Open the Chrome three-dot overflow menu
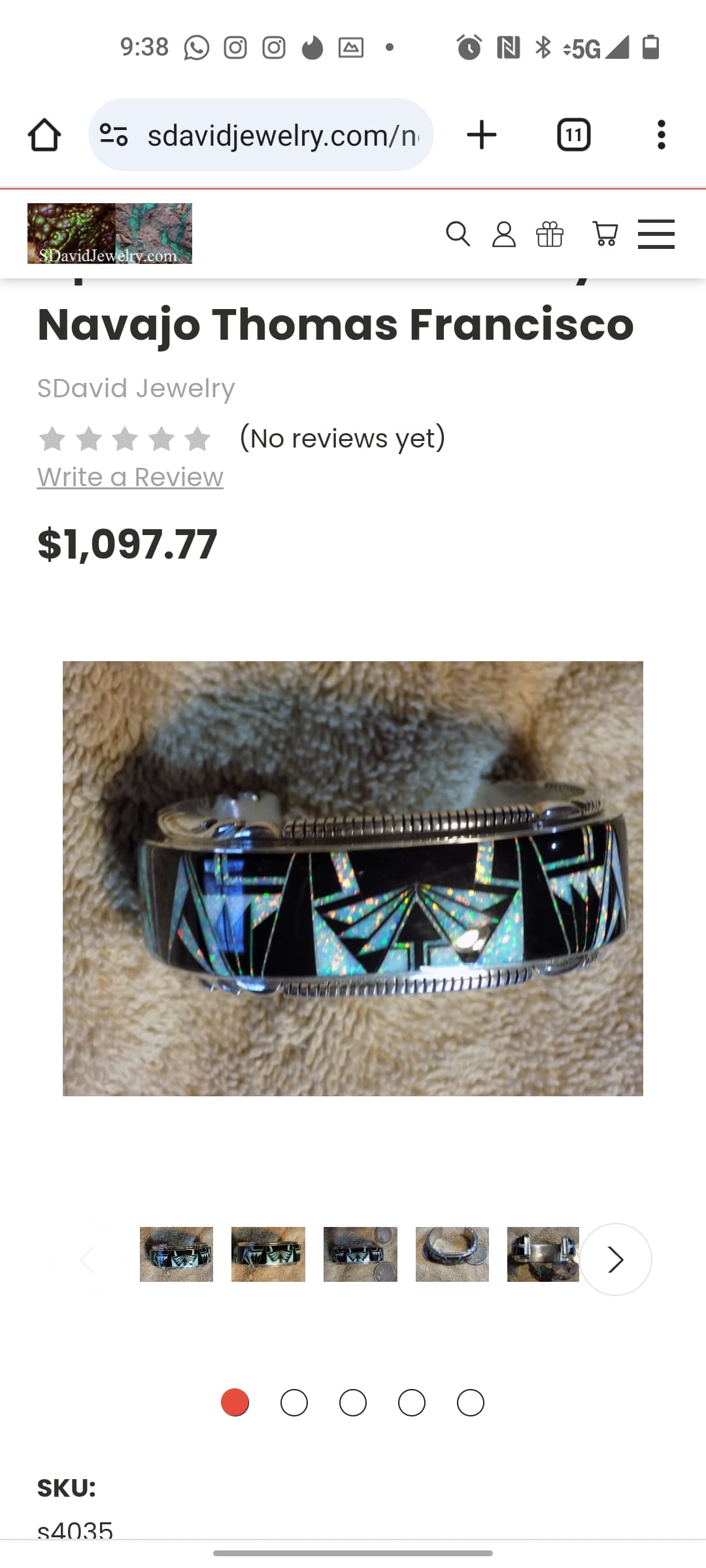 [x=661, y=135]
